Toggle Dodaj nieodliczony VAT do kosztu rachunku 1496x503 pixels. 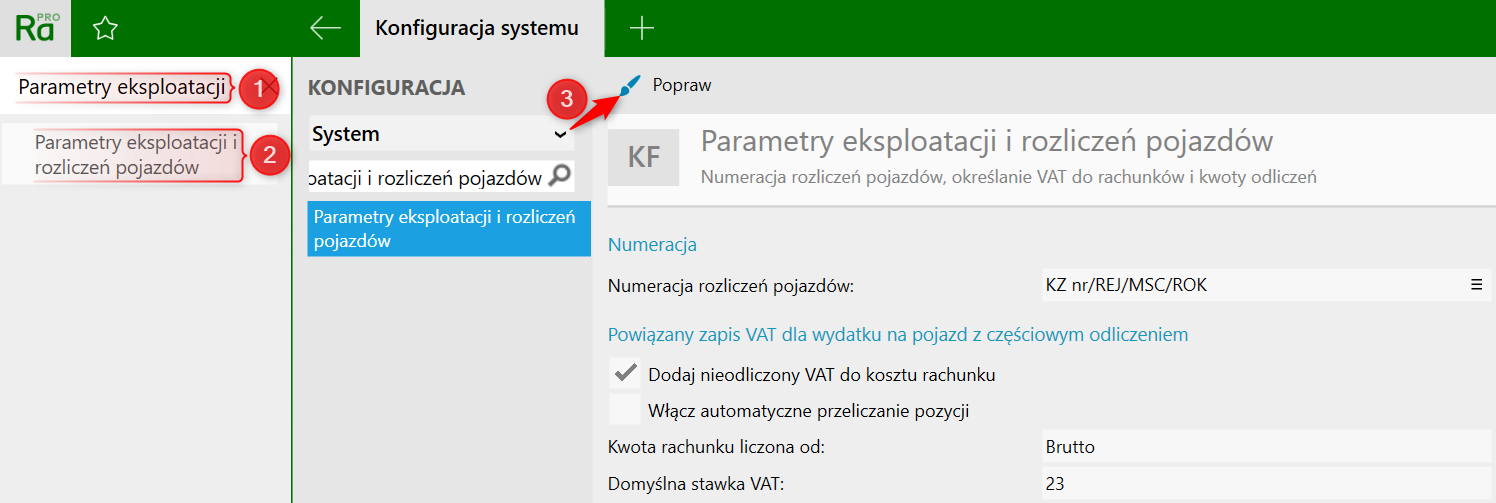[626, 374]
